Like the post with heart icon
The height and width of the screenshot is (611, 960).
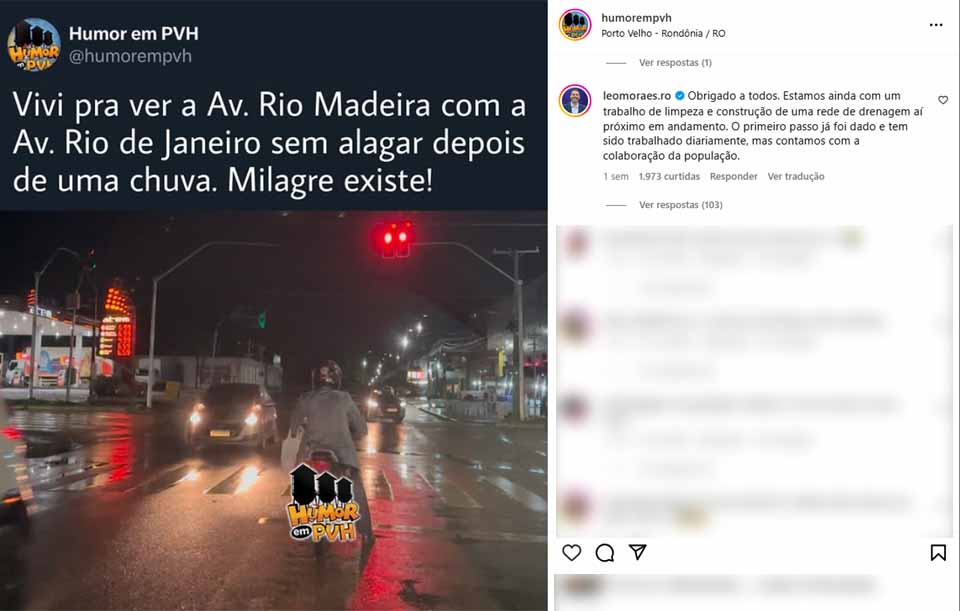571,553
